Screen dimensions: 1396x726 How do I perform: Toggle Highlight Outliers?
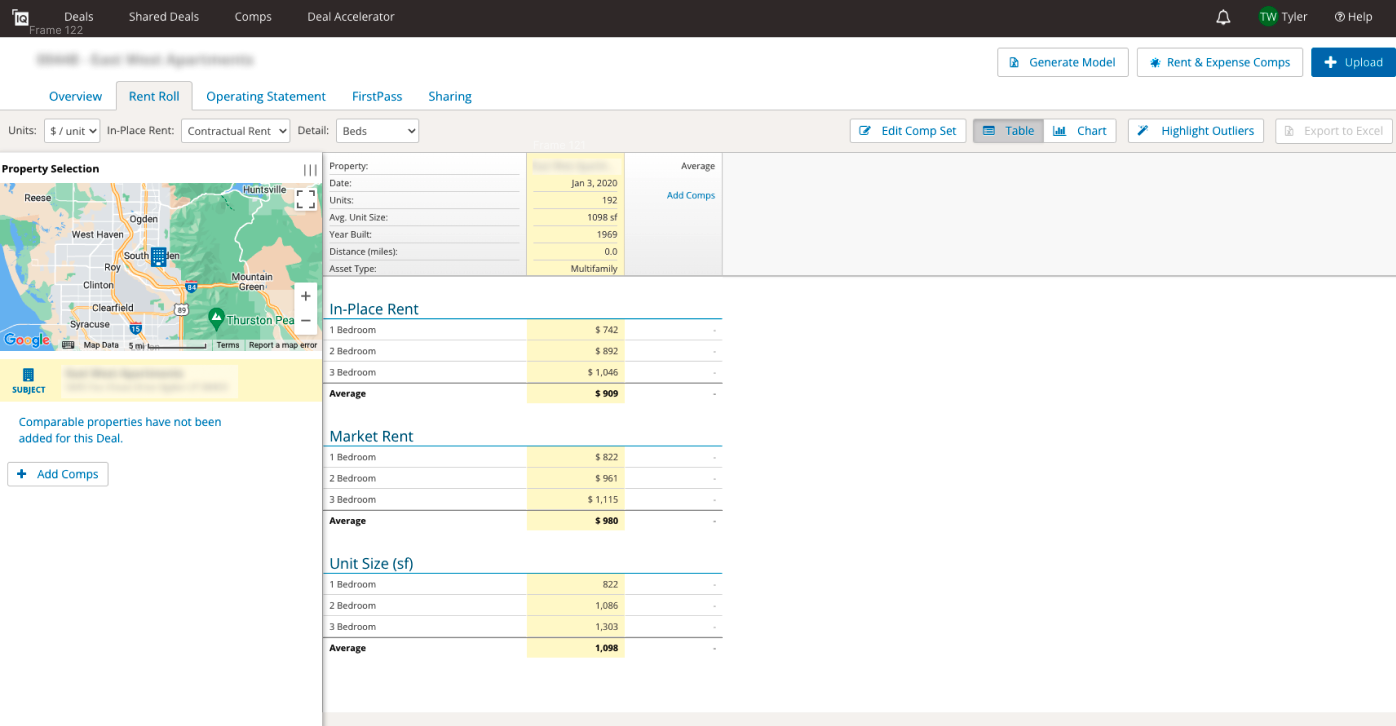pyautogui.click(x=1196, y=131)
